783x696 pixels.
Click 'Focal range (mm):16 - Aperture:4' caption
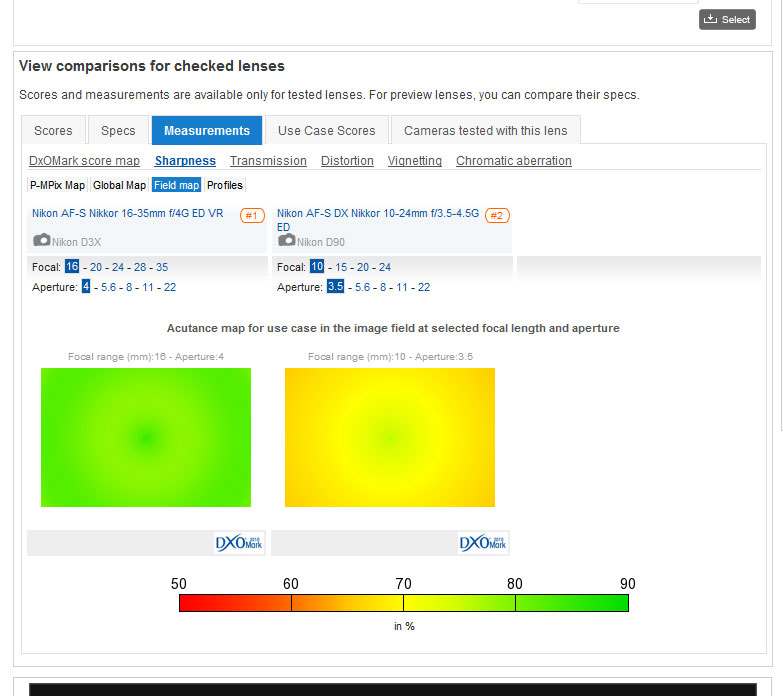pos(146,356)
